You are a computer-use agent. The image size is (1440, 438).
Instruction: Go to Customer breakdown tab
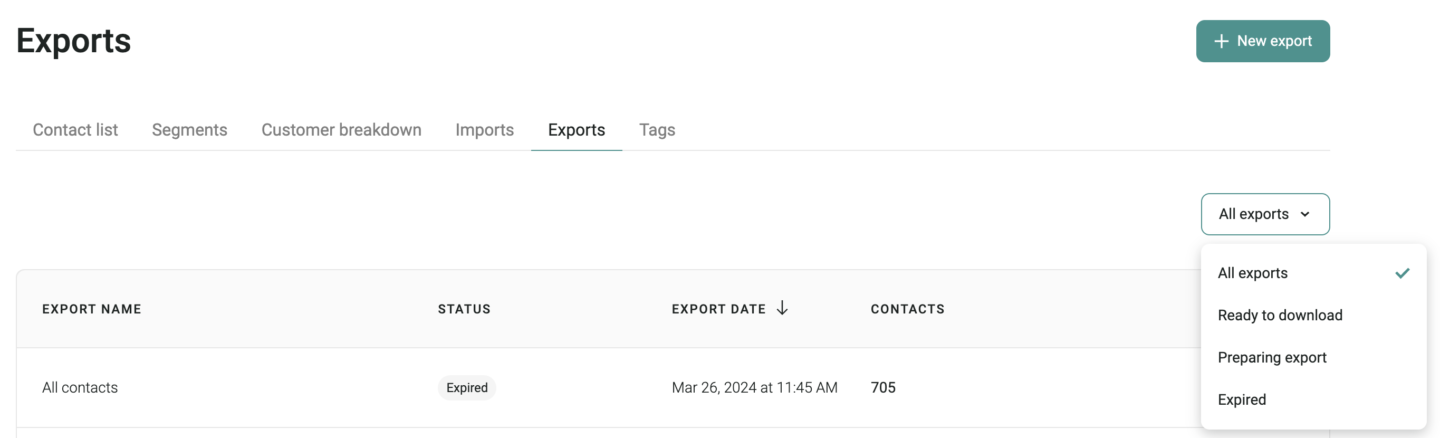341,130
